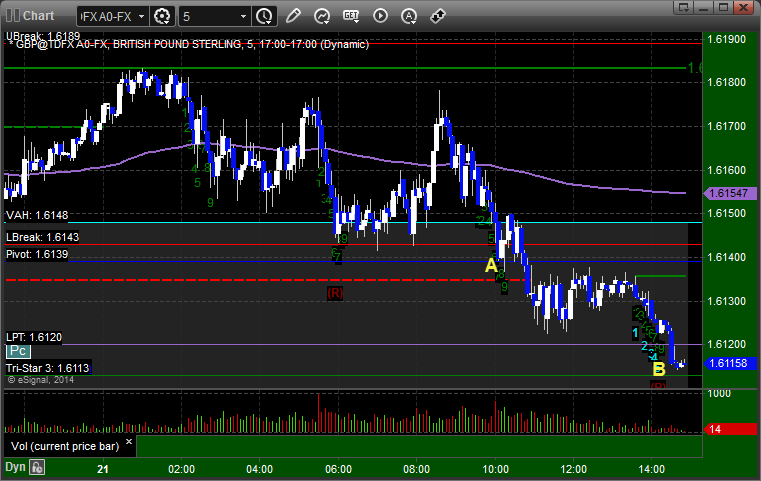Select the Vol (current price bar) tab
The image size is (761, 481).
click(x=65, y=446)
